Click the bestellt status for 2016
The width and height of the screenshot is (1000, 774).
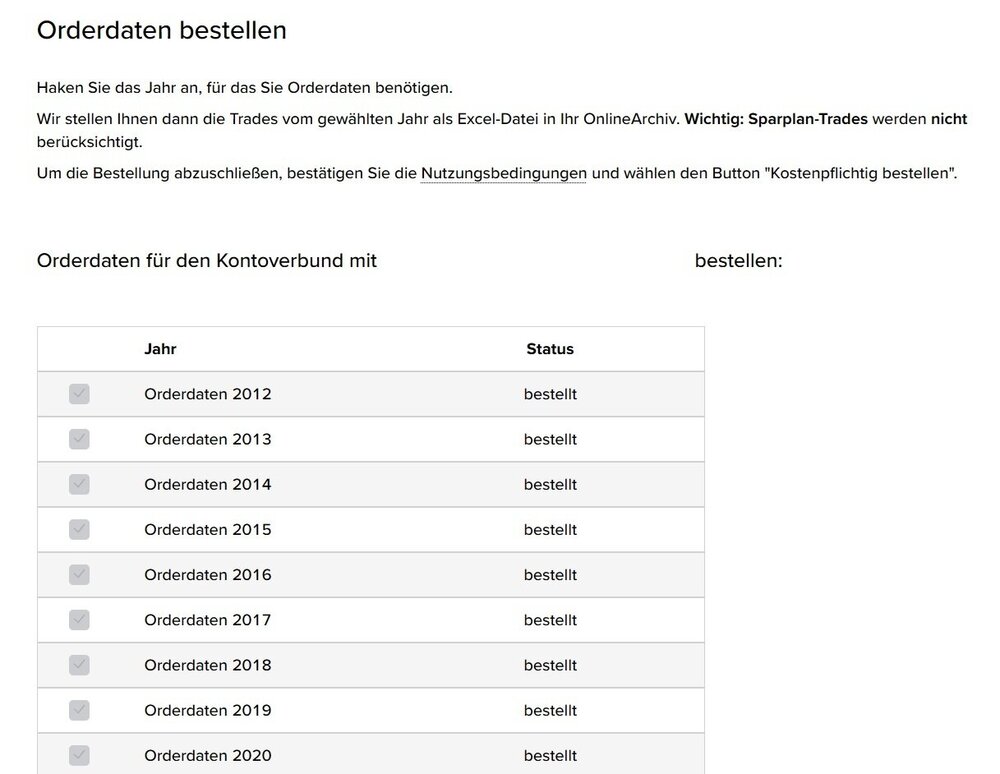click(x=550, y=575)
